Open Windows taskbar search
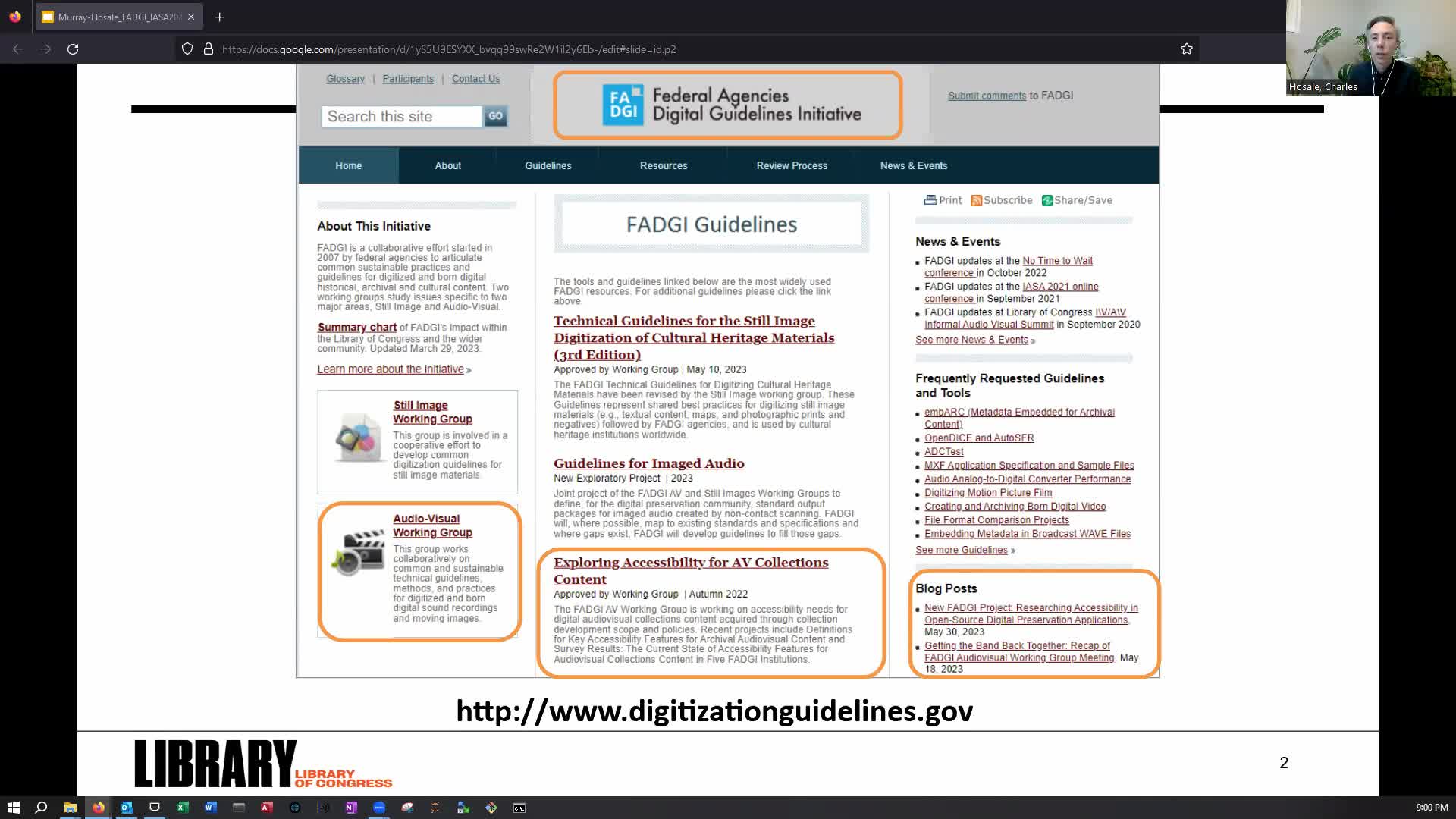The width and height of the screenshot is (1456, 819). coord(42,808)
